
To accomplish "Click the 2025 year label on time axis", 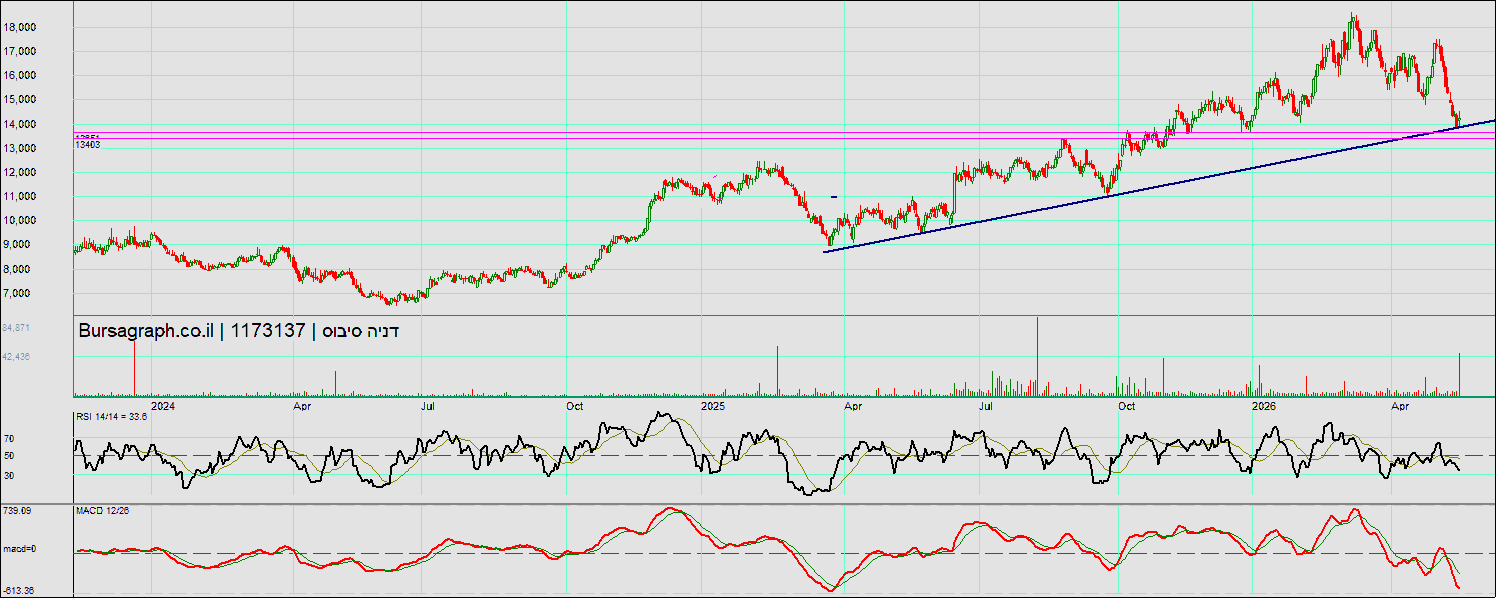I will point(712,406).
